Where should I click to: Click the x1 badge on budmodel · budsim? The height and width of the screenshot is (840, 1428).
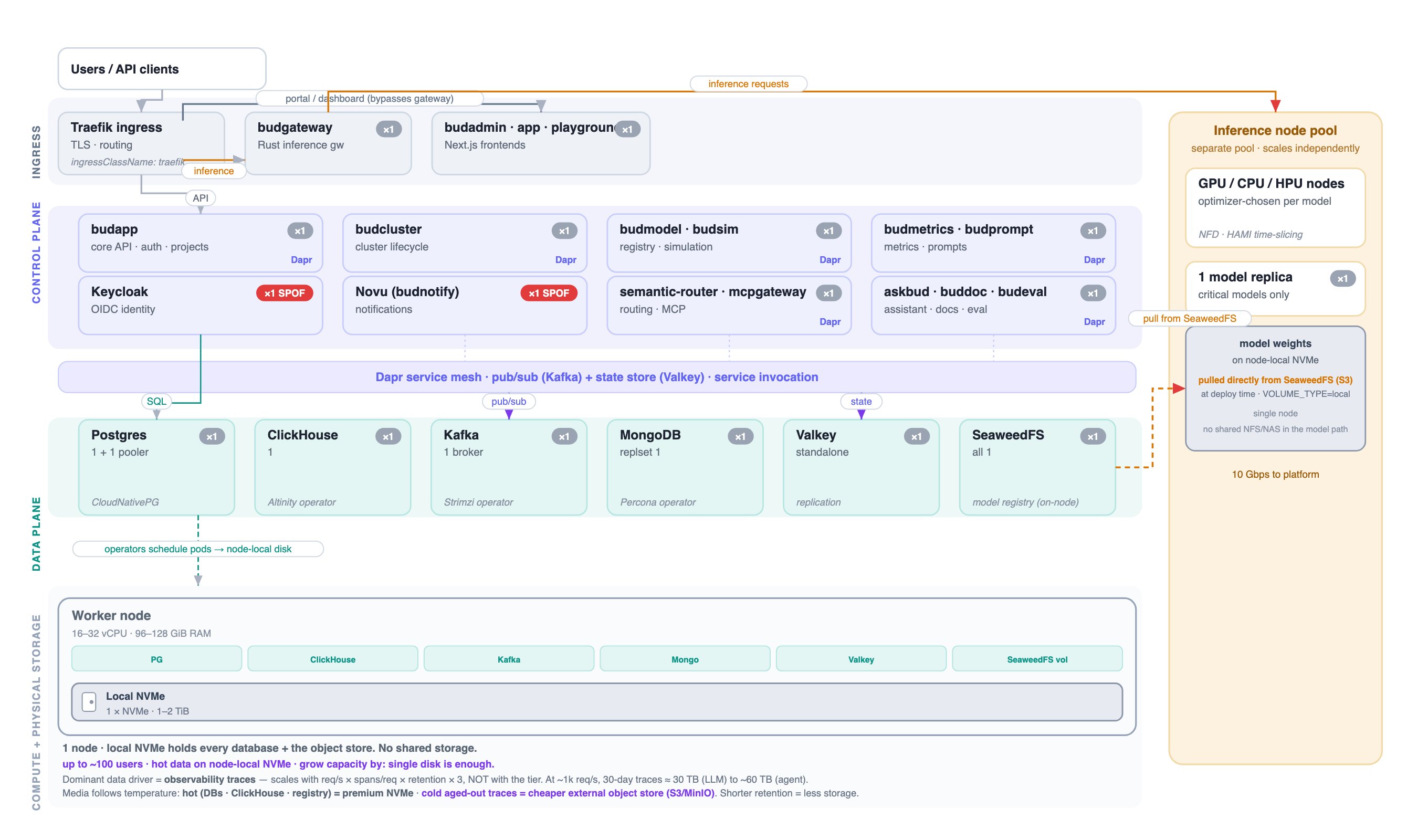pyautogui.click(x=829, y=230)
